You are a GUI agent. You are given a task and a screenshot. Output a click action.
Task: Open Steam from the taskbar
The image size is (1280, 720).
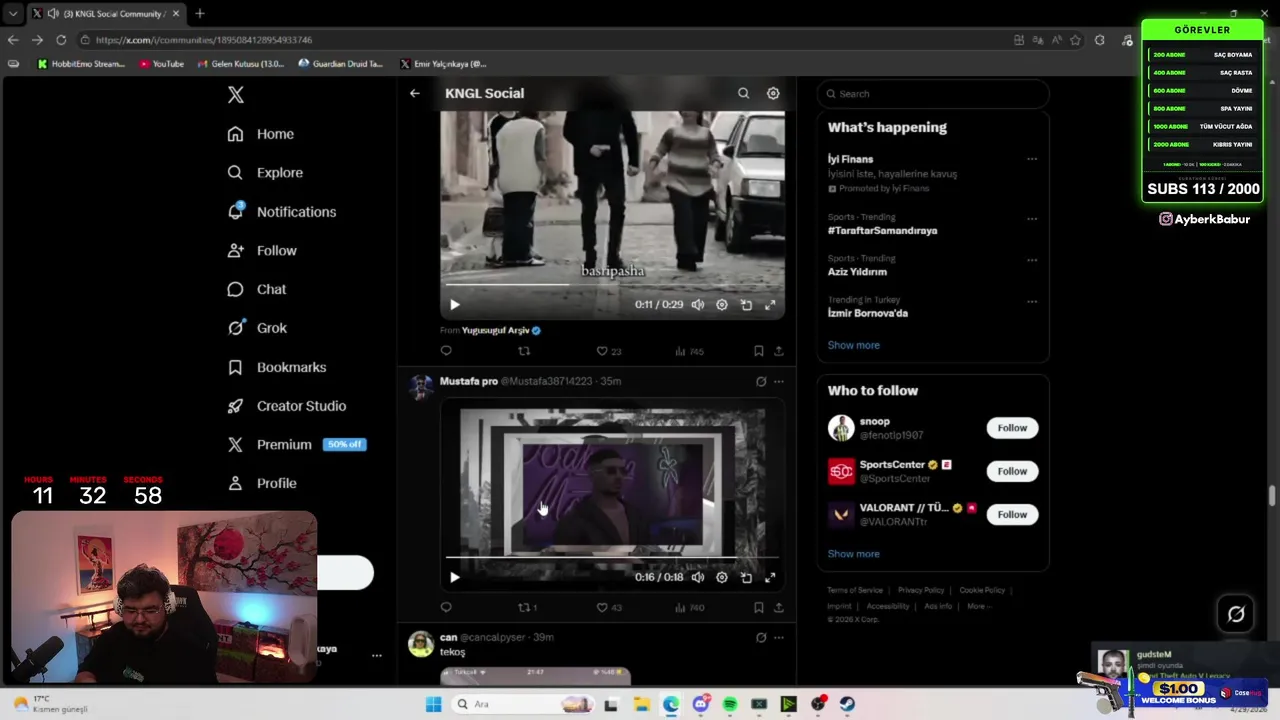(x=847, y=704)
